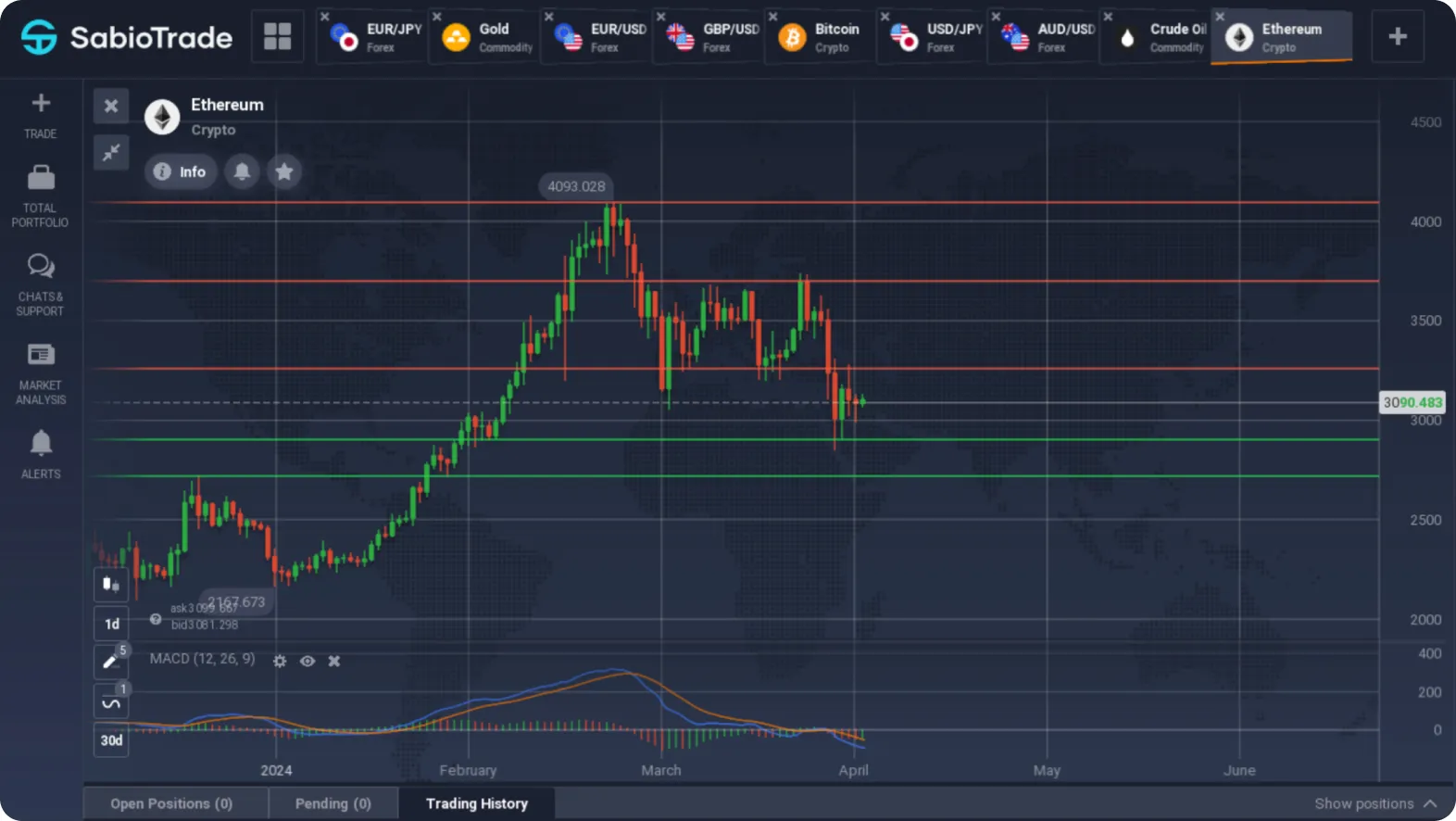1456x821 pixels.
Task: Close the GBP/USD tab
Action: (x=661, y=17)
